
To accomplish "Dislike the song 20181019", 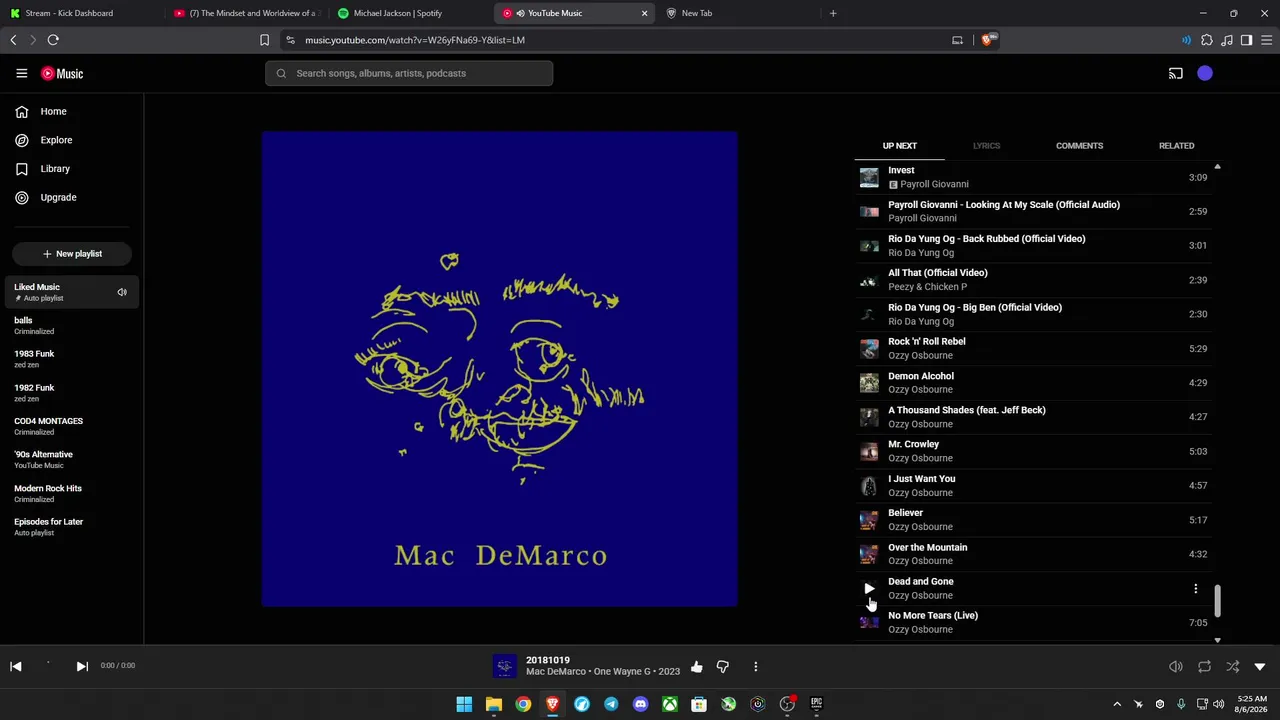I will [723, 667].
